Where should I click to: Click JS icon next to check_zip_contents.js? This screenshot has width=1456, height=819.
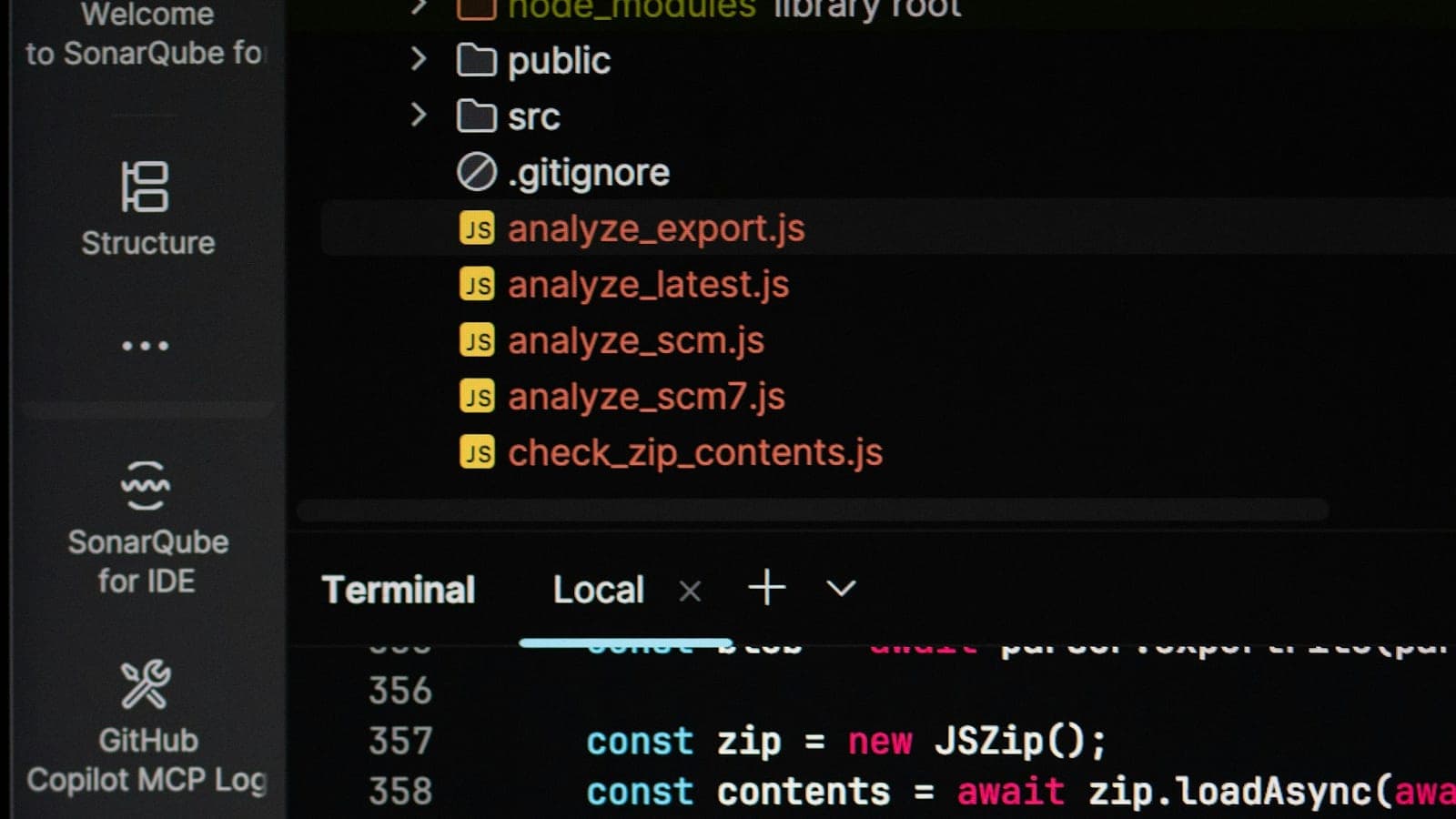click(477, 452)
